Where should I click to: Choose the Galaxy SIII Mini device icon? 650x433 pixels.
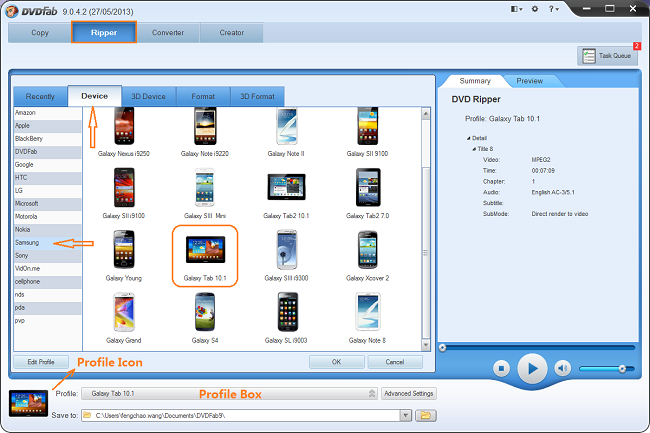click(205, 187)
